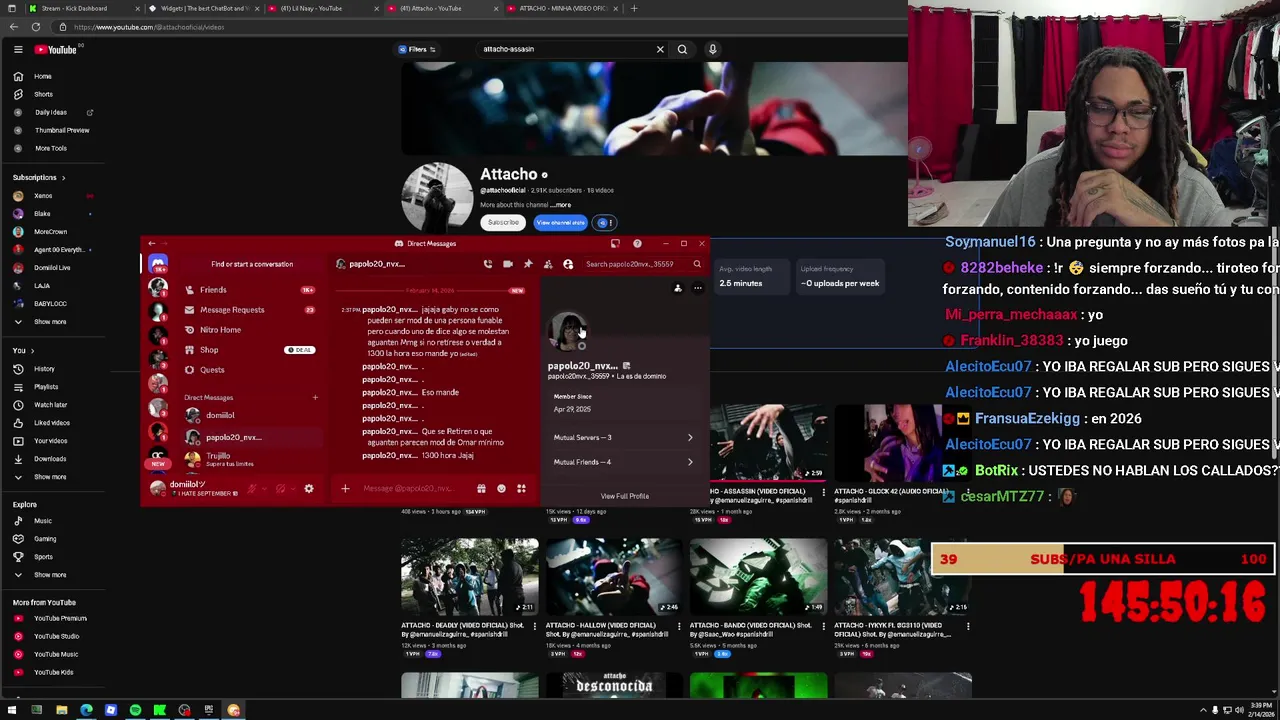
Task: Toggle Discord headphones deafen
Action: tap(280, 488)
